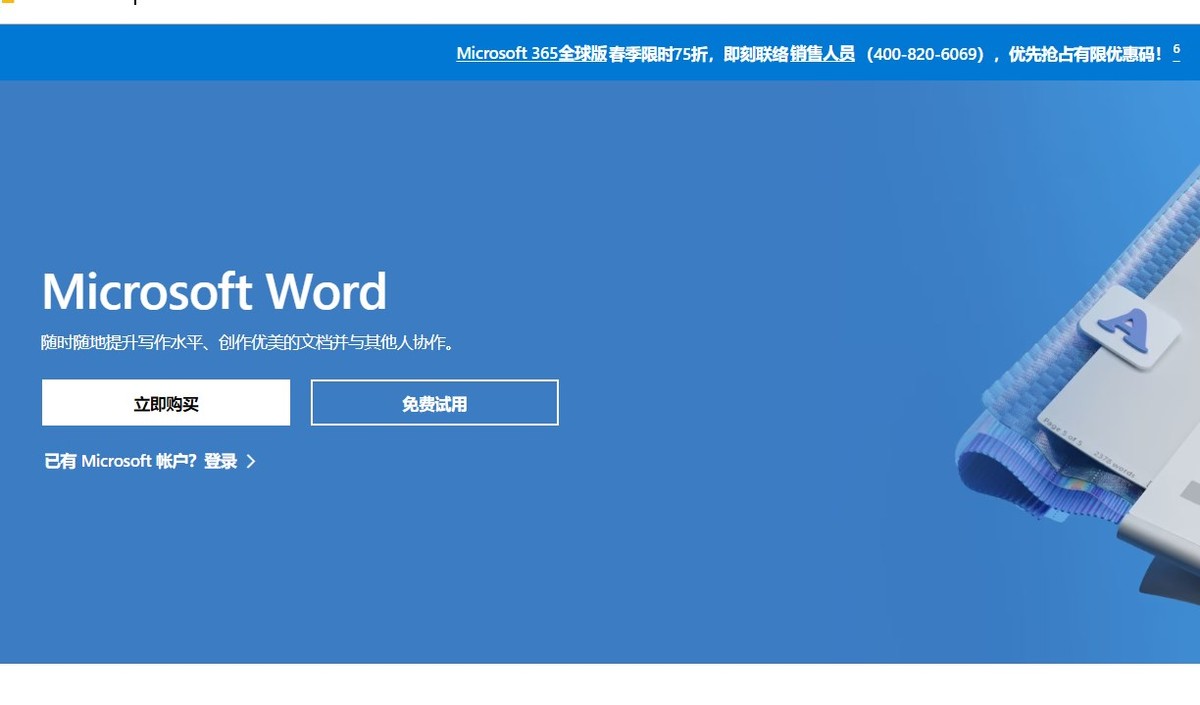Click the 立即购买 purchase button
Image resolution: width=1200 pixels, height=705 pixels.
(165, 402)
